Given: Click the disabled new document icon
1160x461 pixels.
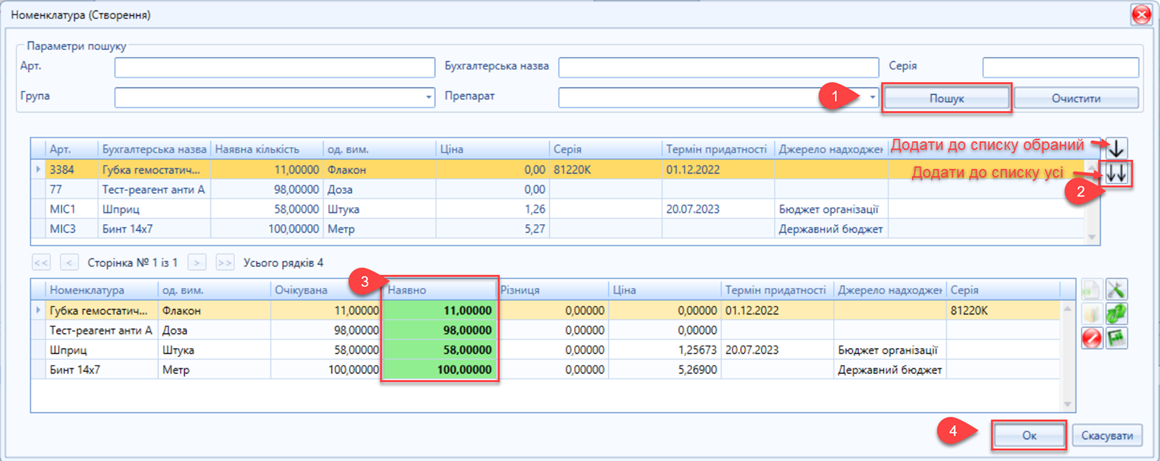Looking at the screenshot, I should click(1093, 290).
